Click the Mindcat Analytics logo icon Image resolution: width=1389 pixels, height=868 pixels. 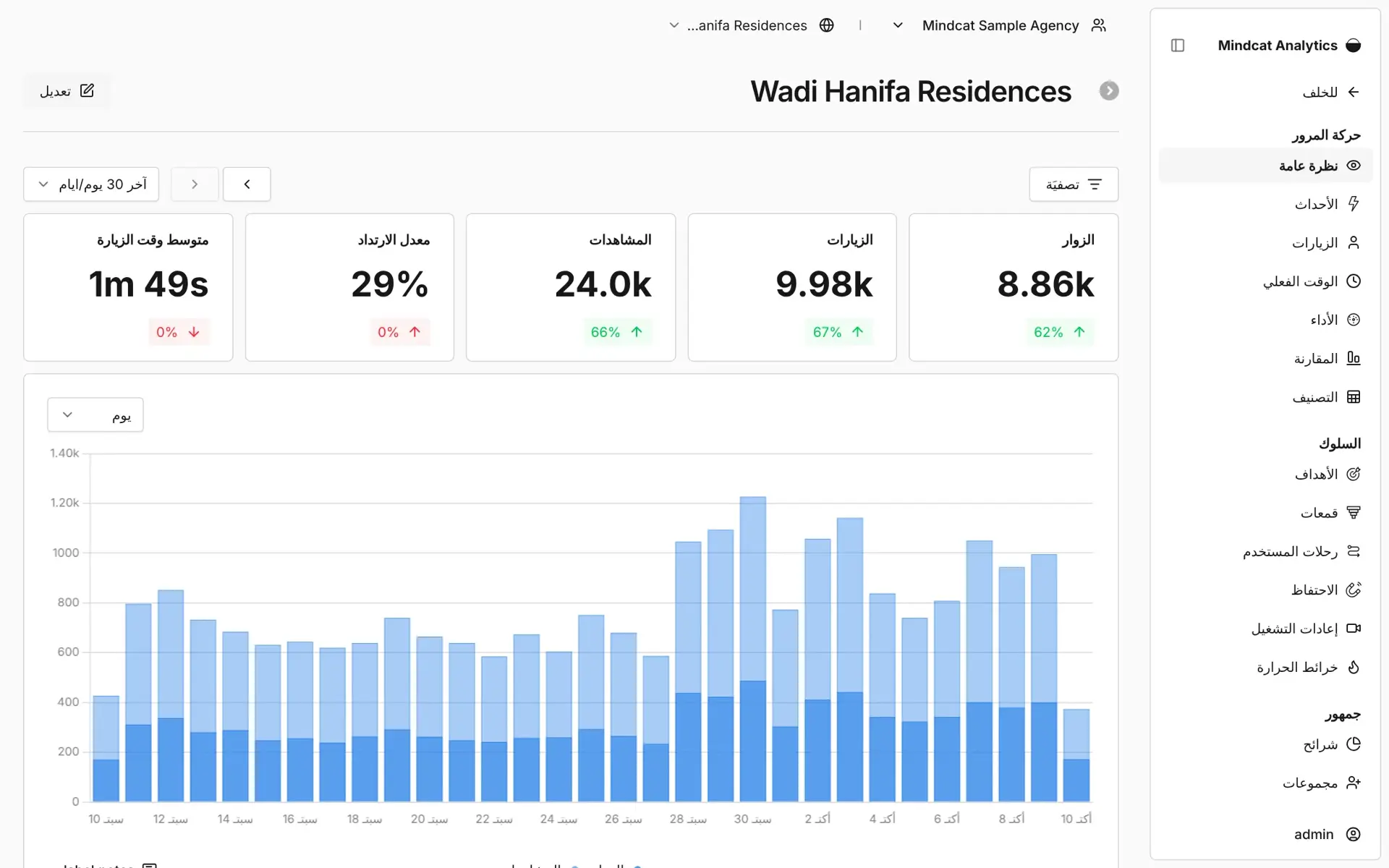click(x=1354, y=46)
